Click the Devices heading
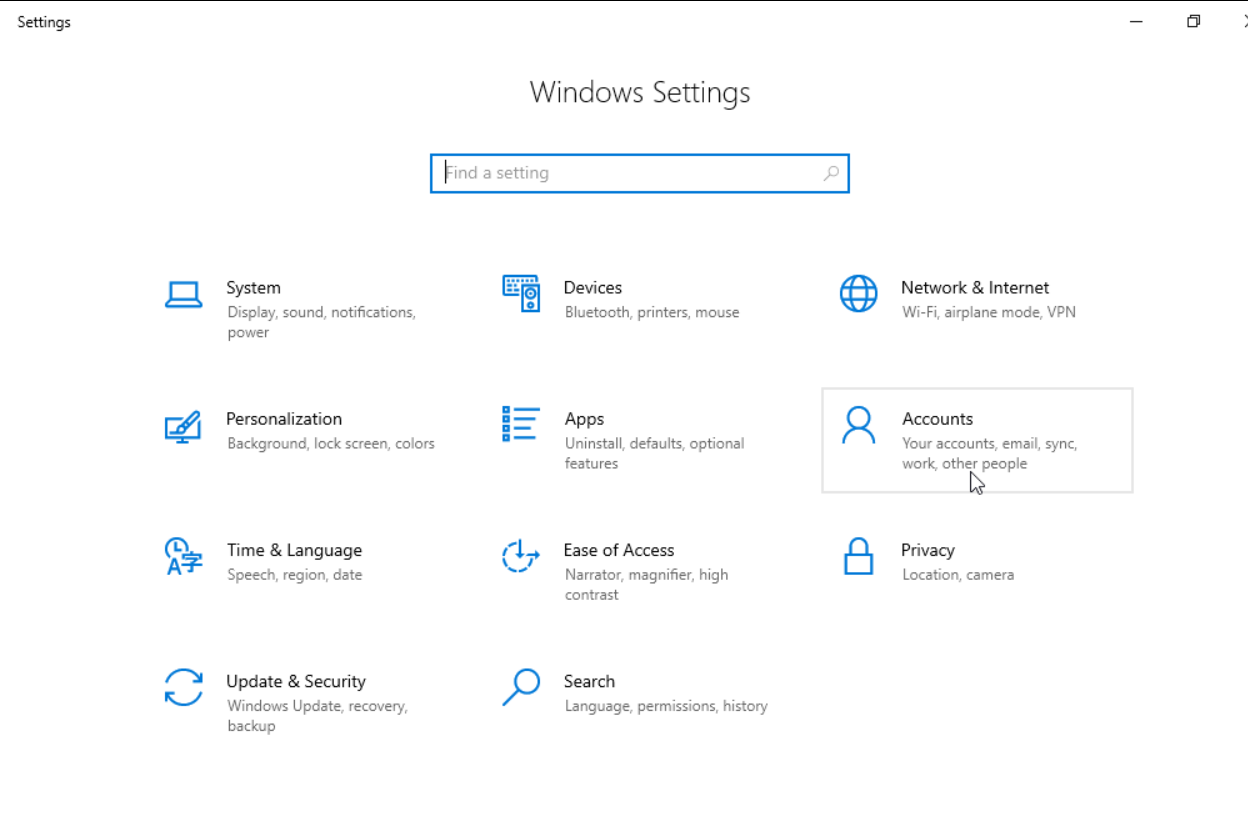This screenshot has width=1248, height=820. tap(593, 288)
